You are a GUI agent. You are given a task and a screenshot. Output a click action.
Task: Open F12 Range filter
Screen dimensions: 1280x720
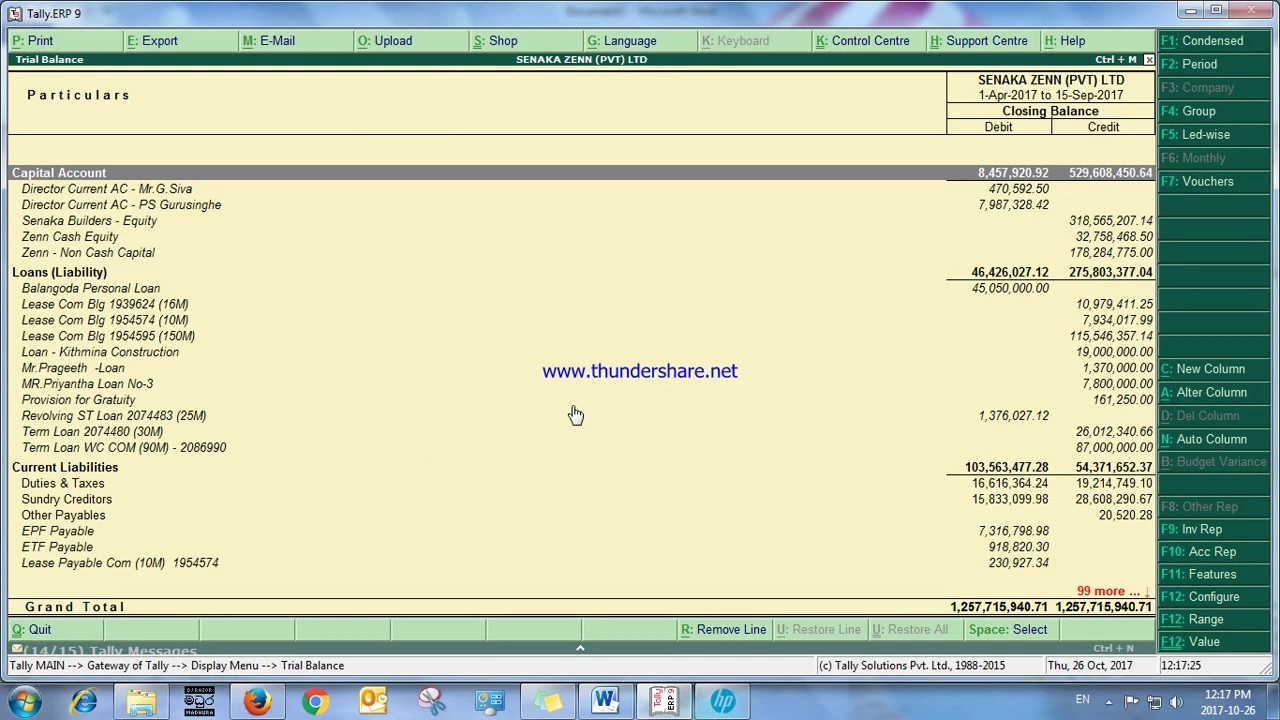pos(1215,619)
